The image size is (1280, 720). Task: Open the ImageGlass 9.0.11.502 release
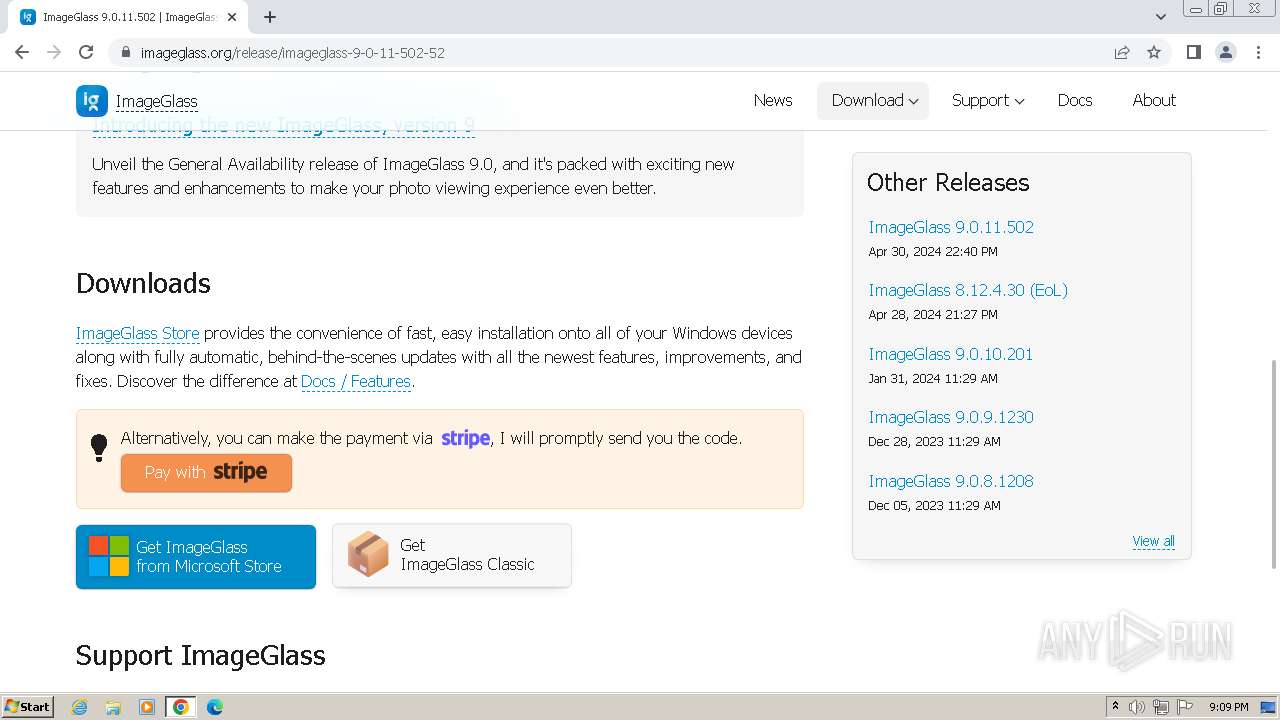(x=951, y=227)
